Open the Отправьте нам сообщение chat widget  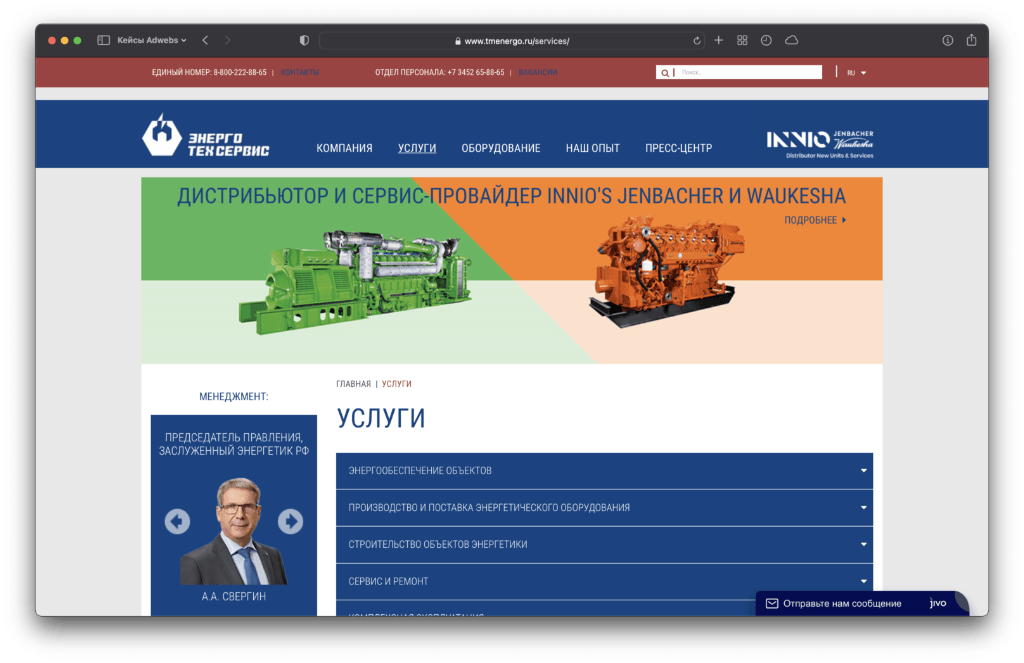click(861, 604)
